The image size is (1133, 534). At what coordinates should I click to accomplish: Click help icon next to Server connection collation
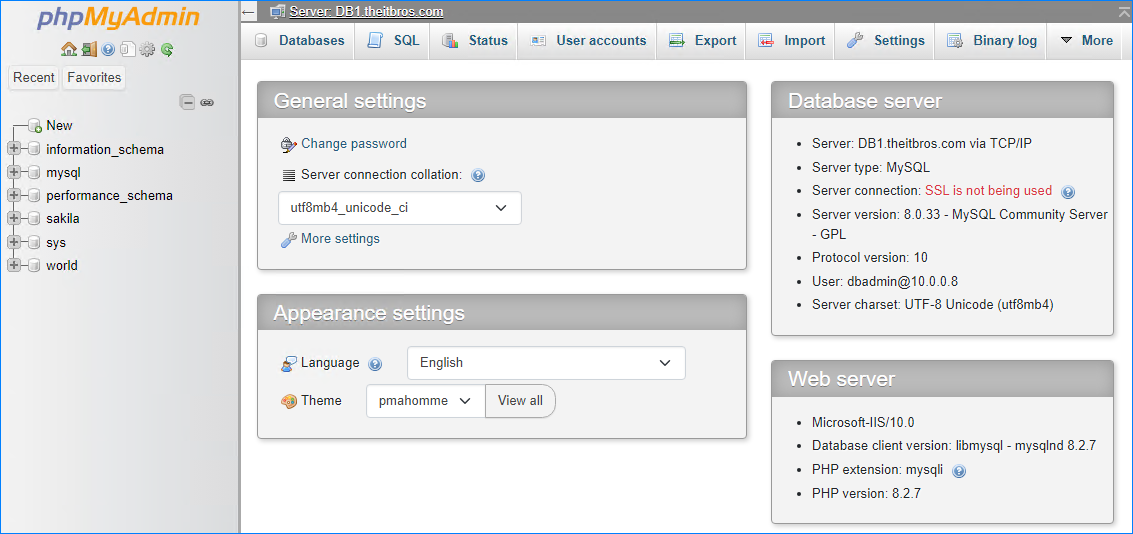pyautogui.click(x=478, y=175)
